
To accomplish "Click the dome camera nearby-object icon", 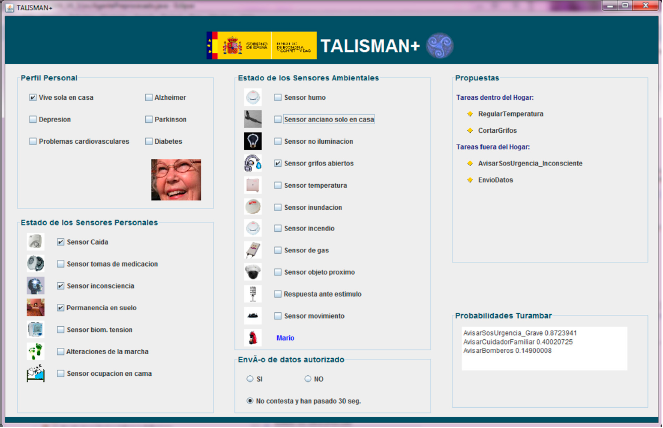I will coord(254,272).
